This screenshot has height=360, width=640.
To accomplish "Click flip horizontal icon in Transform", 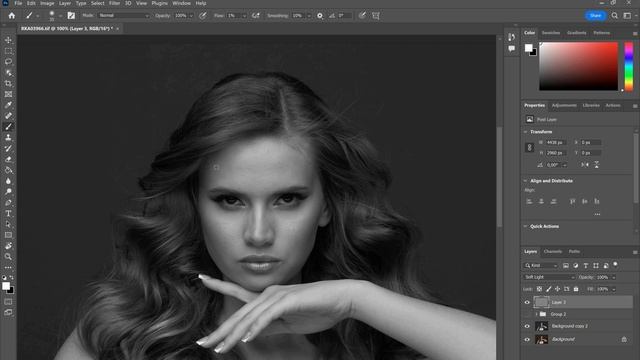I will pyautogui.click(x=585, y=164).
